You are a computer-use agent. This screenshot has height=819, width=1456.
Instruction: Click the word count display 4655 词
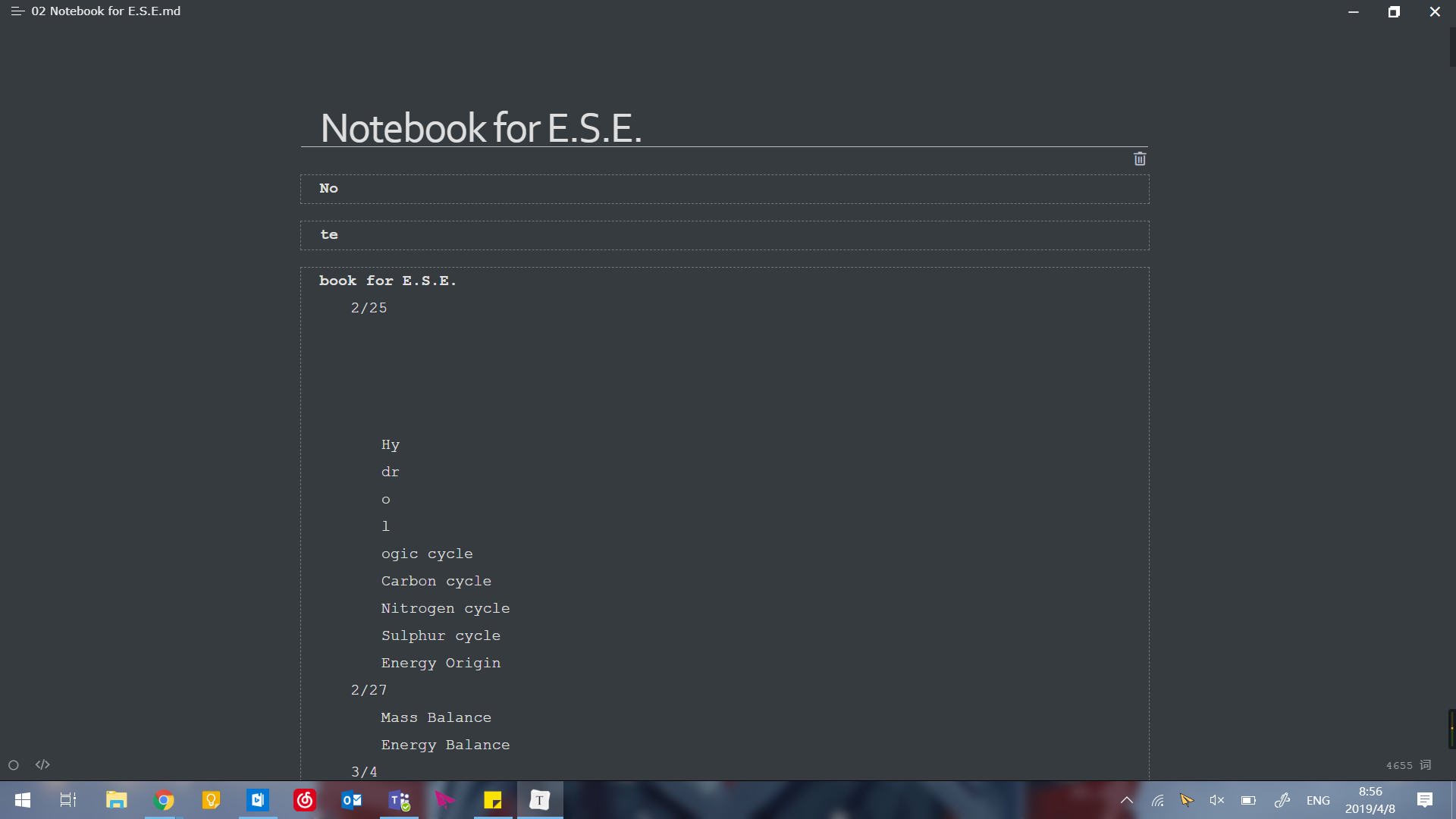pyautogui.click(x=1408, y=765)
